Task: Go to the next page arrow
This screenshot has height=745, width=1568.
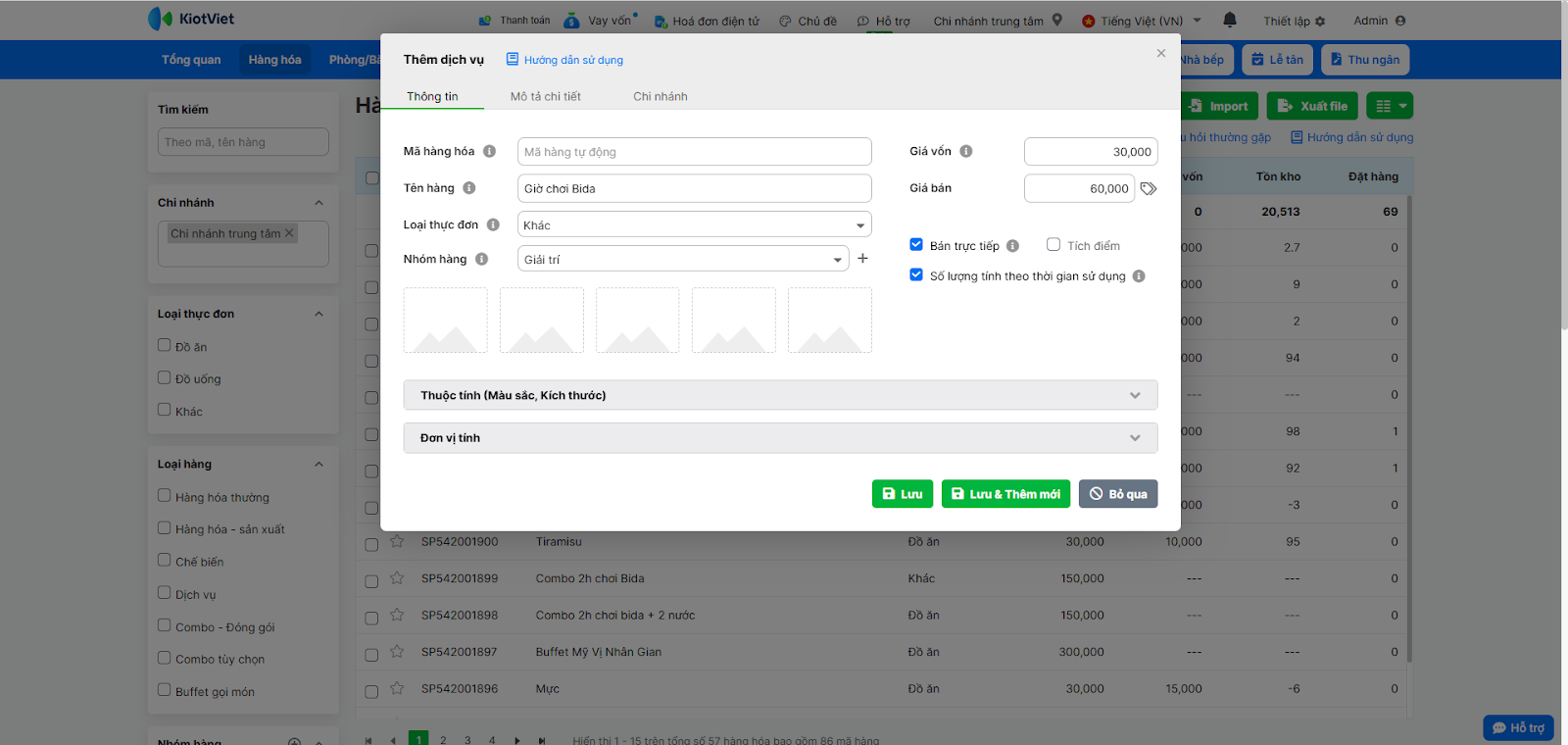Action: click(516, 740)
